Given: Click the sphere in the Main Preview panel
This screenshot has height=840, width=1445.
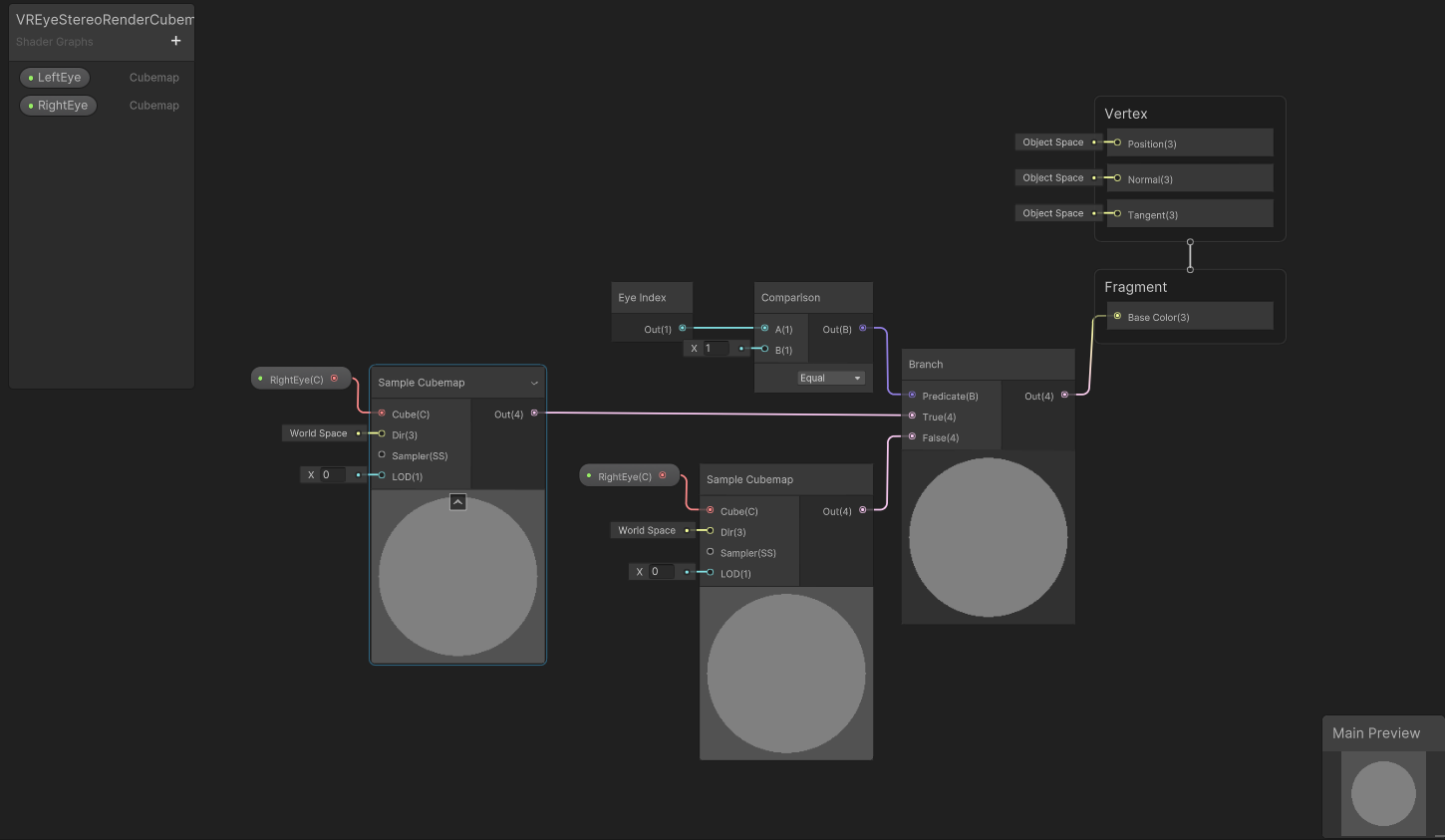Looking at the screenshot, I should [x=1383, y=793].
